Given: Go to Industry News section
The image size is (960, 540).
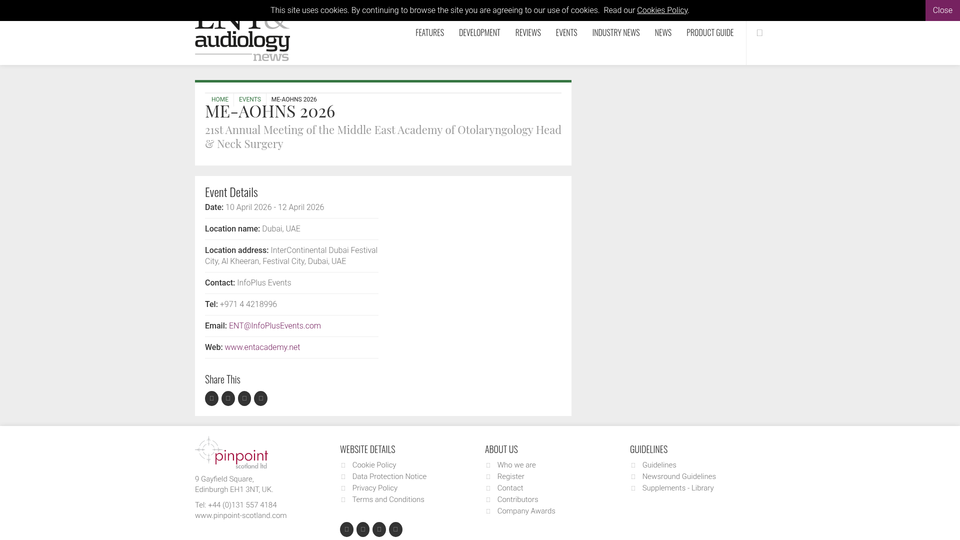Looking at the screenshot, I should click(616, 33).
